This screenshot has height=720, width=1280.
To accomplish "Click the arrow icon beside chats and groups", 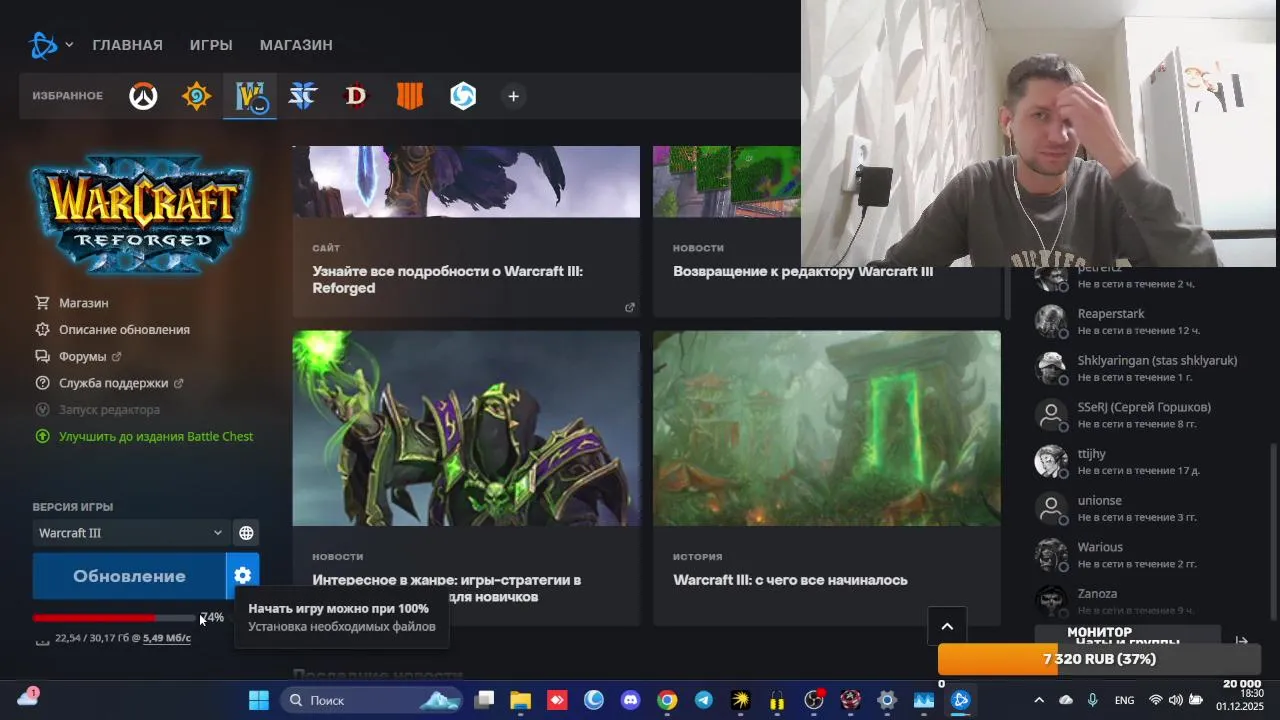I will coord(1241,641).
